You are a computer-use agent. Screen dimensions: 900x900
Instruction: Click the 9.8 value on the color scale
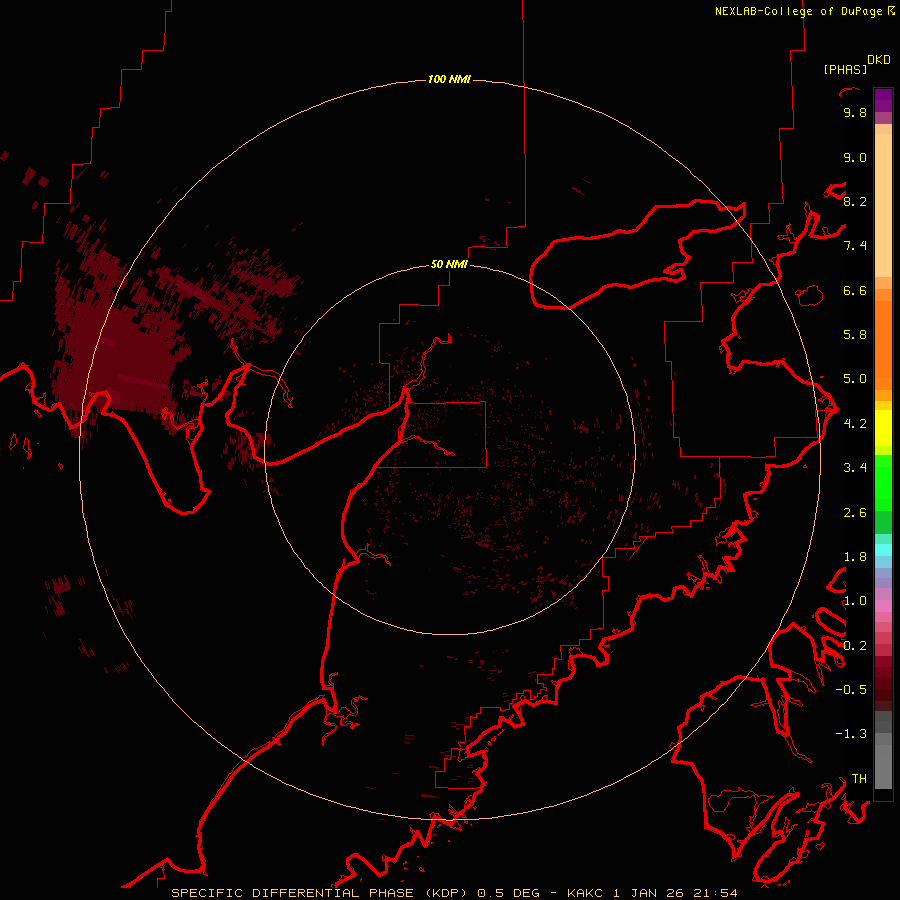[x=855, y=112]
